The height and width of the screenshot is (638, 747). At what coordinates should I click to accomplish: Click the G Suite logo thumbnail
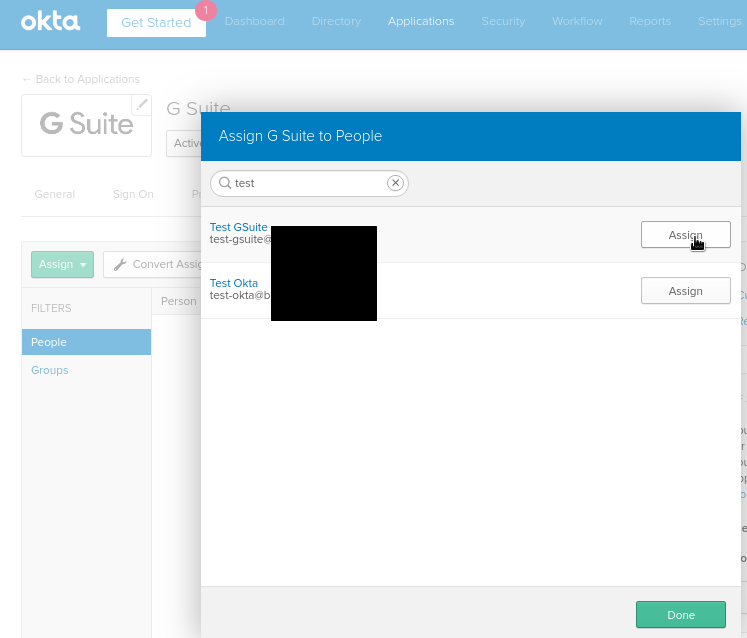click(86, 125)
